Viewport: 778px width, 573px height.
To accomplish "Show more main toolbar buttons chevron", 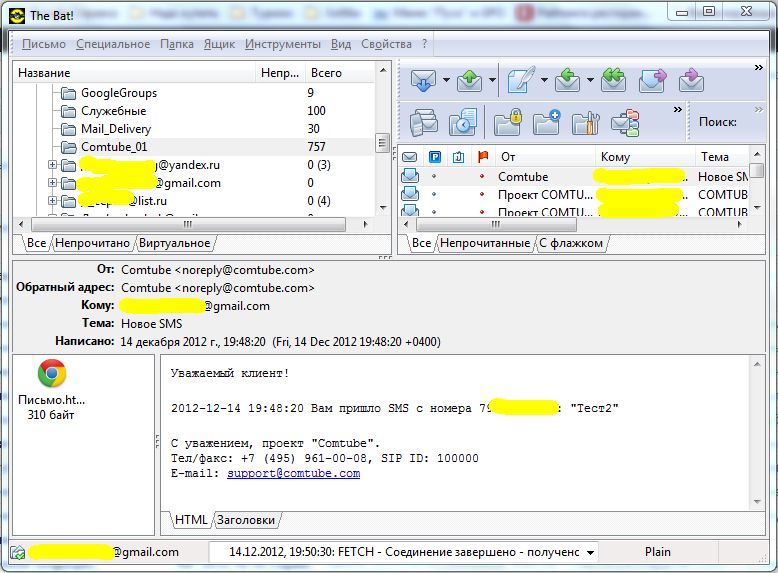I will [x=759, y=67].
